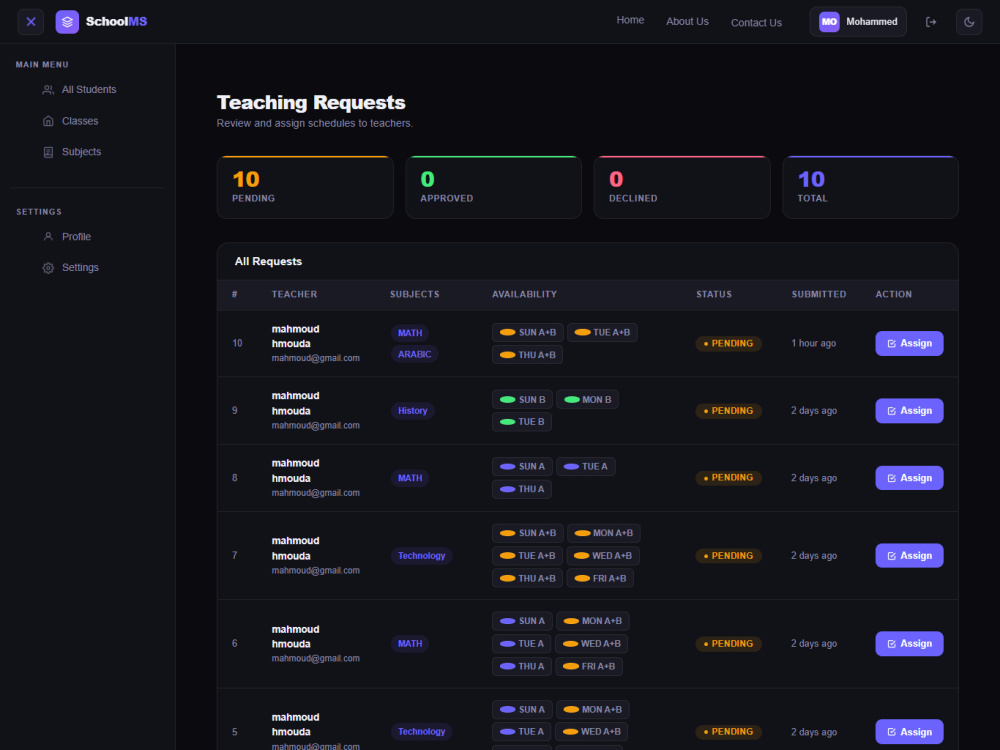Click THU A chip in request 8
The image size is (1000, 750).
point(522,489)
